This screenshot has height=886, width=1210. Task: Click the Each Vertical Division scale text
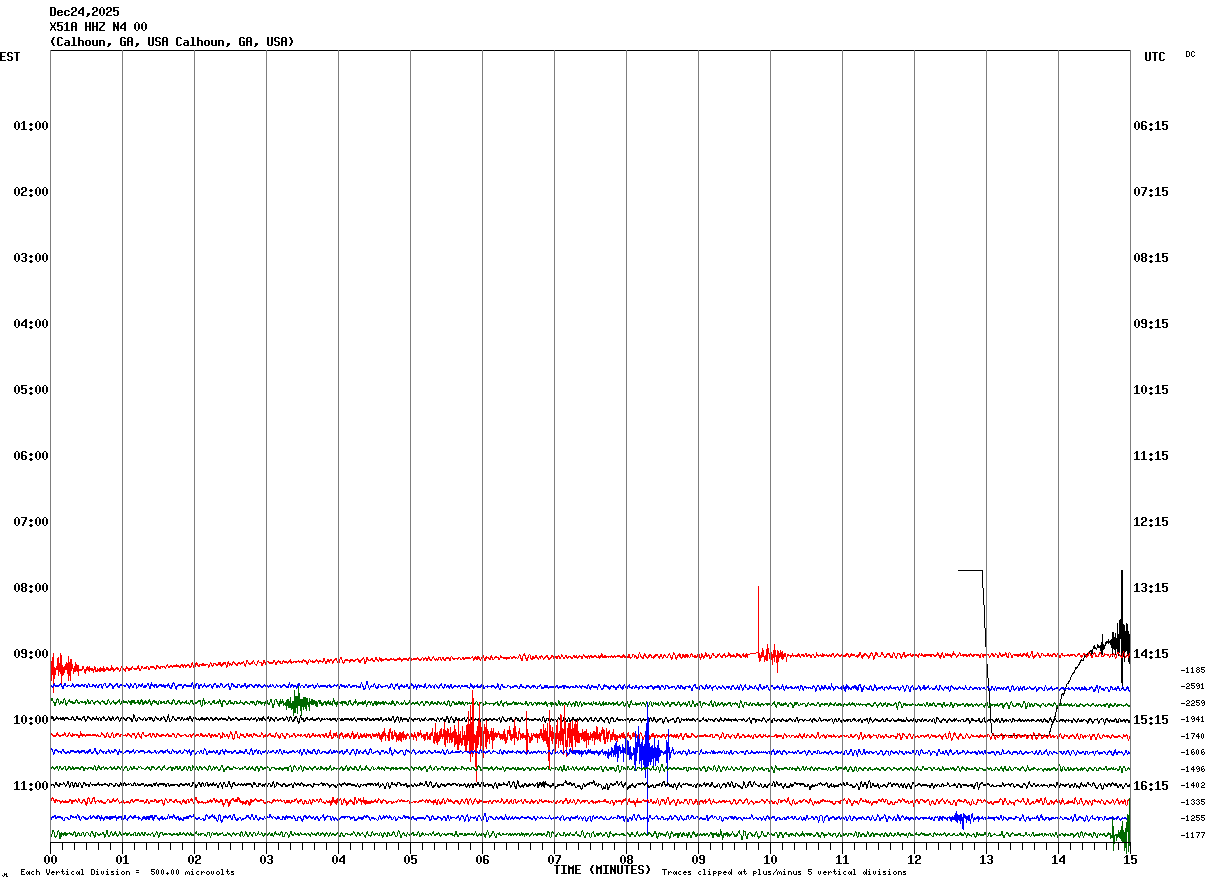pos(127,873)
